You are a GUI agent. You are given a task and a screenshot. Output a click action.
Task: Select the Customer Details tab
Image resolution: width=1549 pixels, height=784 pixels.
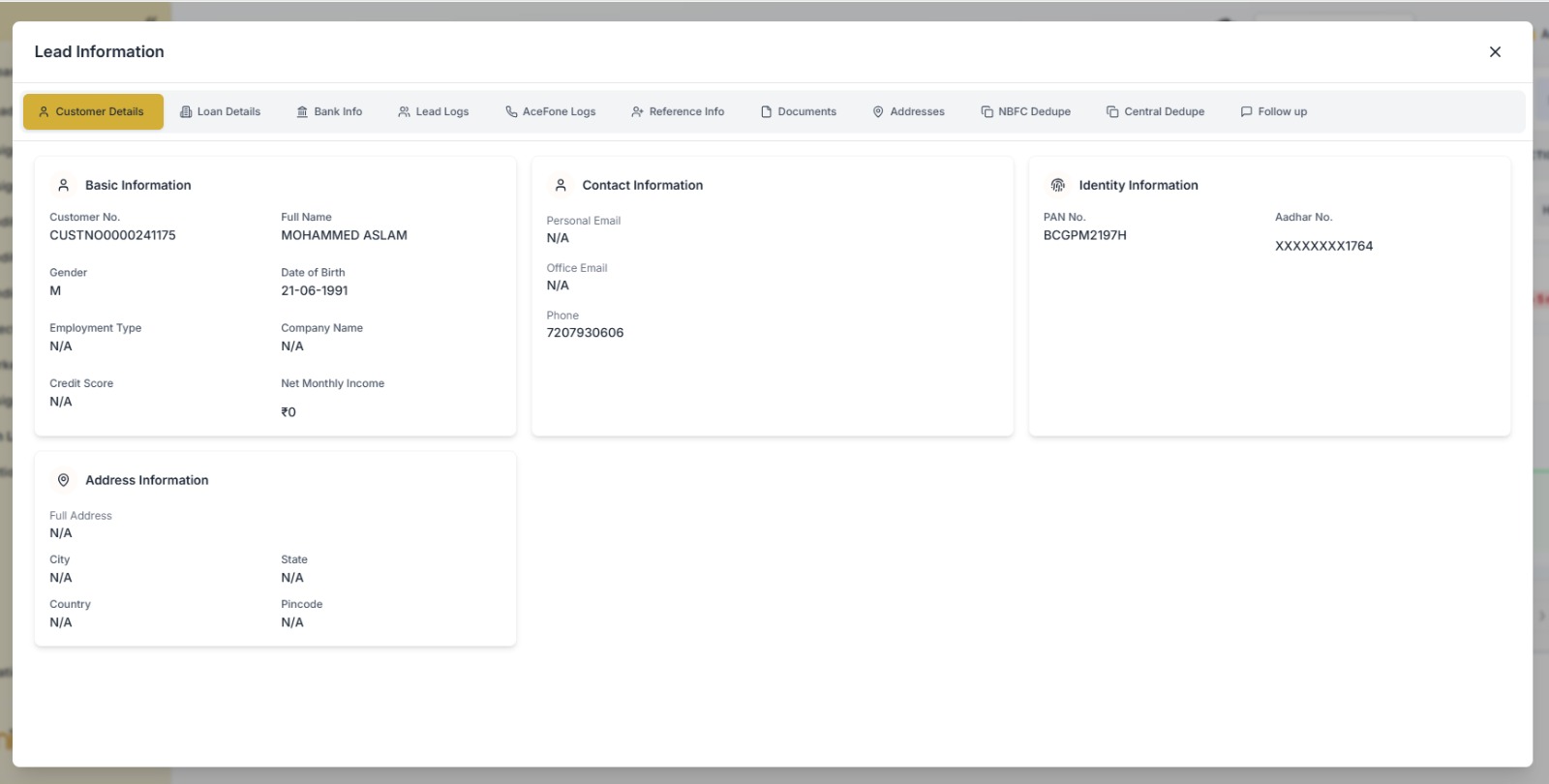point(93,111)
